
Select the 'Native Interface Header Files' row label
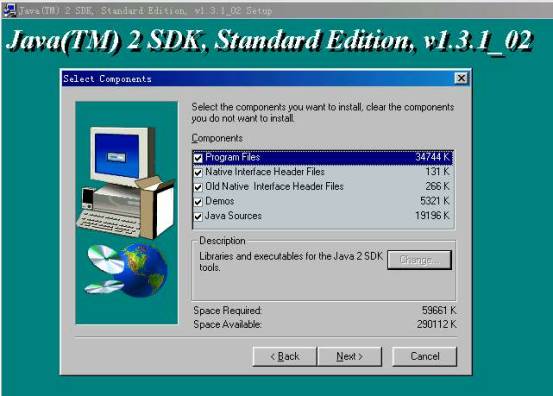click(x=265, y=172)
